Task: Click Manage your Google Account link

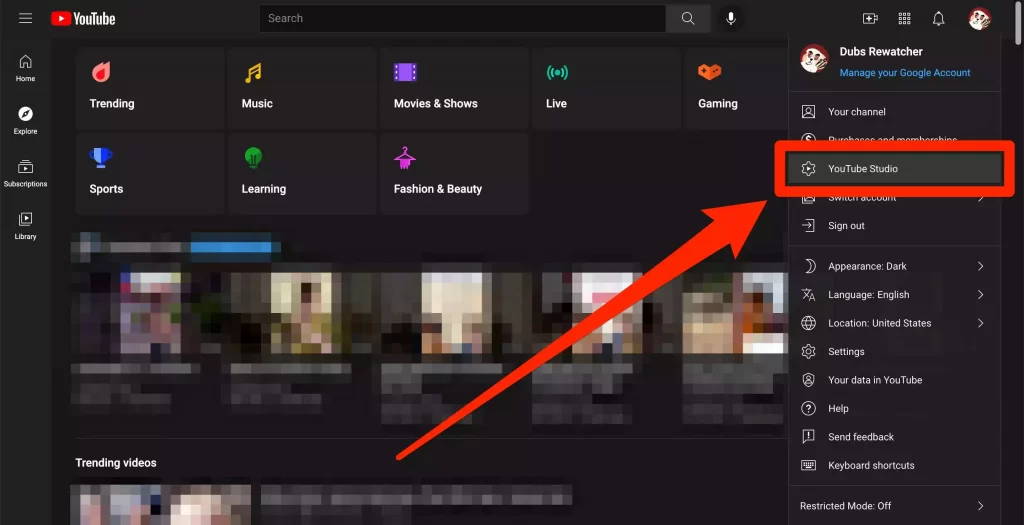Action: (x=904, y=72)
